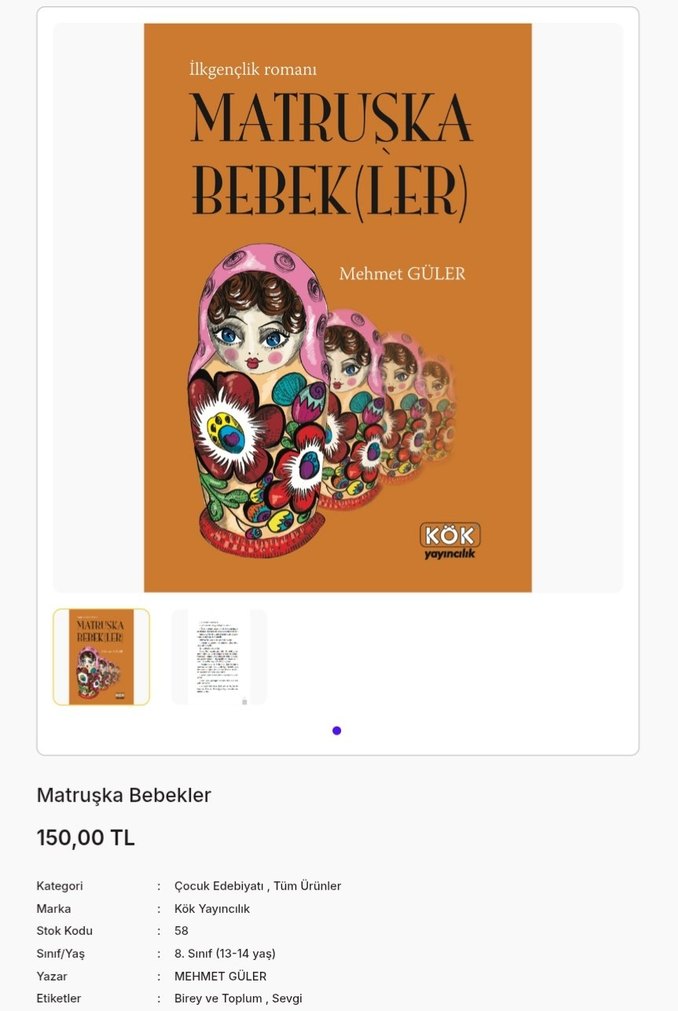
Task: Click the 8. Sınıf (13-14 yaş) value
Action: click(225, 953)
